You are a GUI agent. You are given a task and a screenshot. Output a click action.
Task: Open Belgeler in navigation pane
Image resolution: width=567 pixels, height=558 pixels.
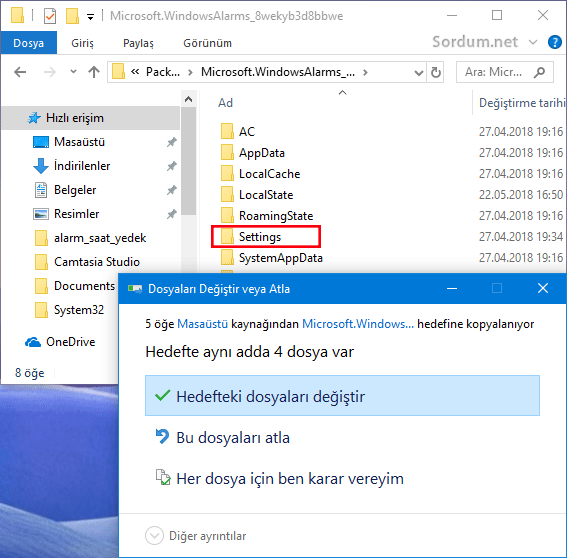click(x=75, y=190)
